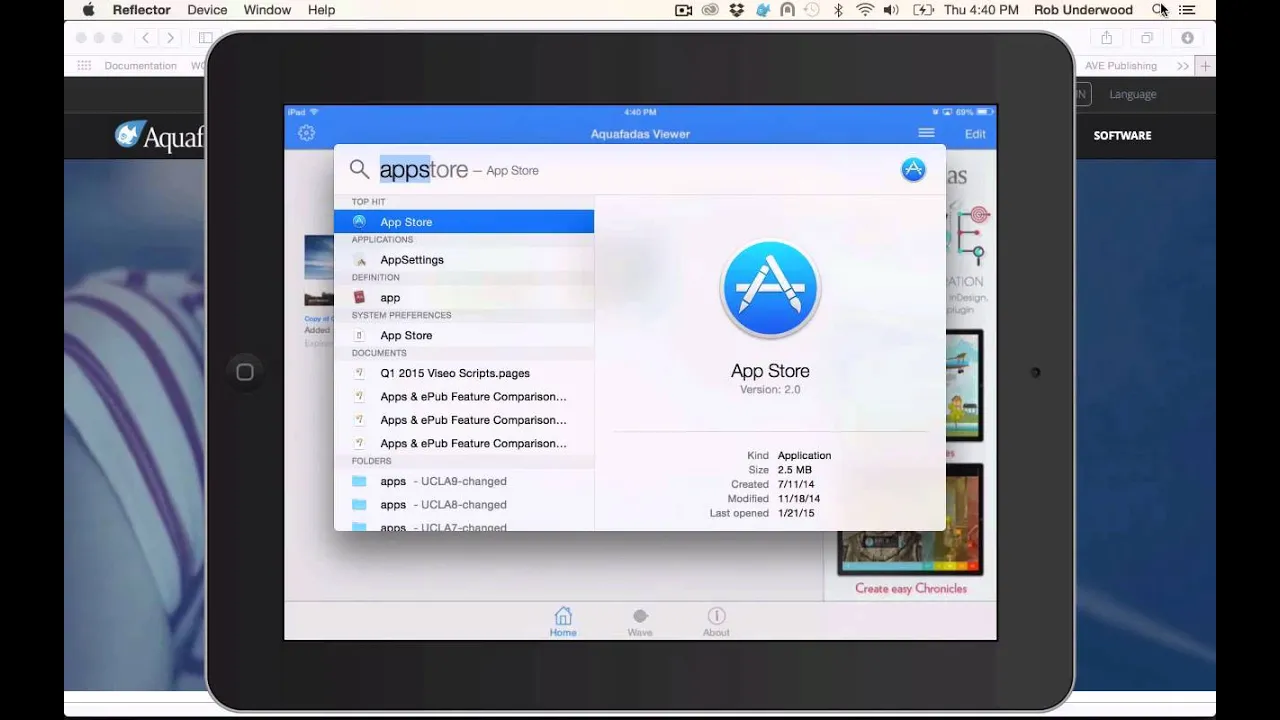The image size is (1280, 720).
Task: Open the Time Machine menu bar icon
Action: [812, 10]
